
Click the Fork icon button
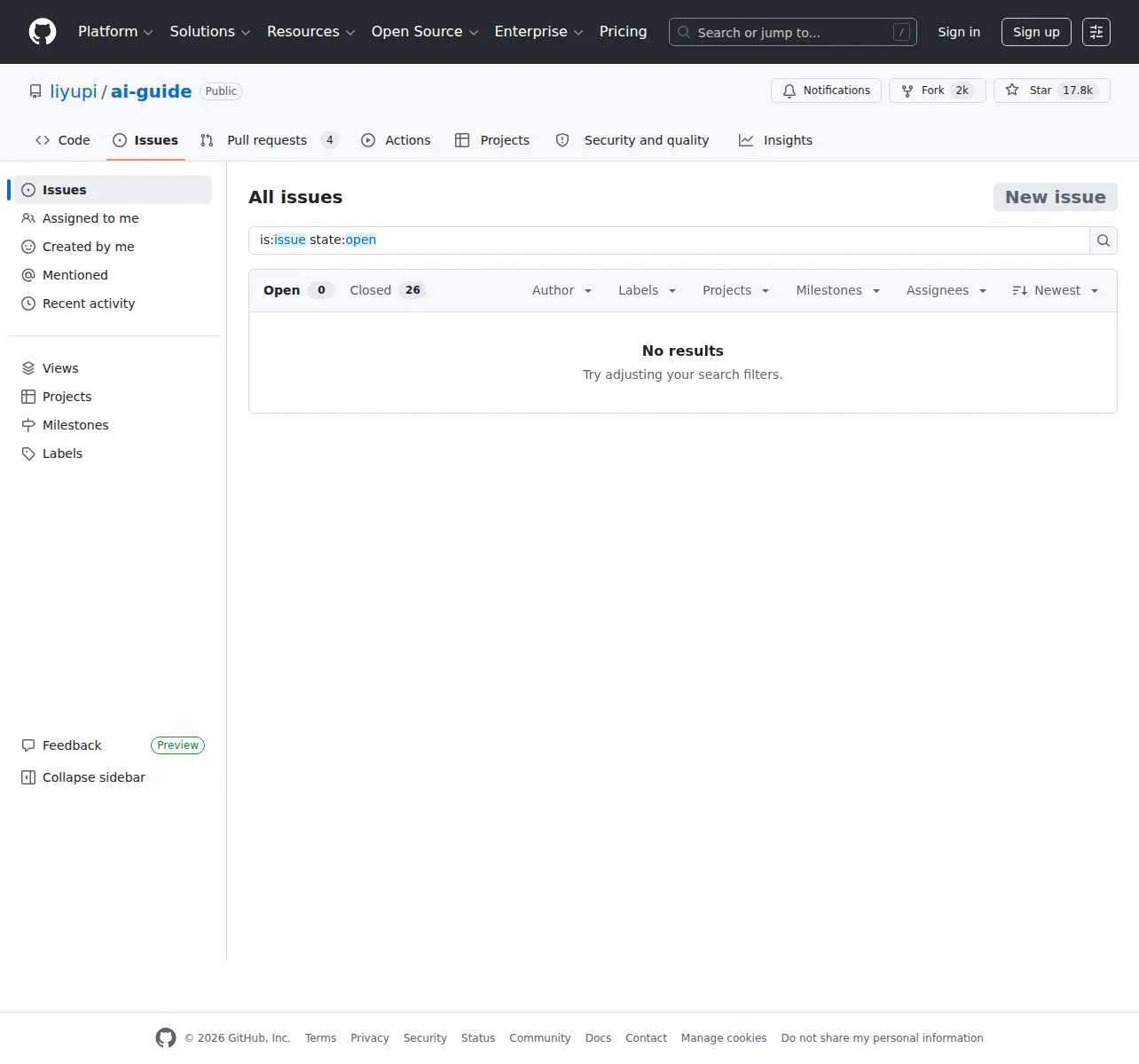point(907,91)
